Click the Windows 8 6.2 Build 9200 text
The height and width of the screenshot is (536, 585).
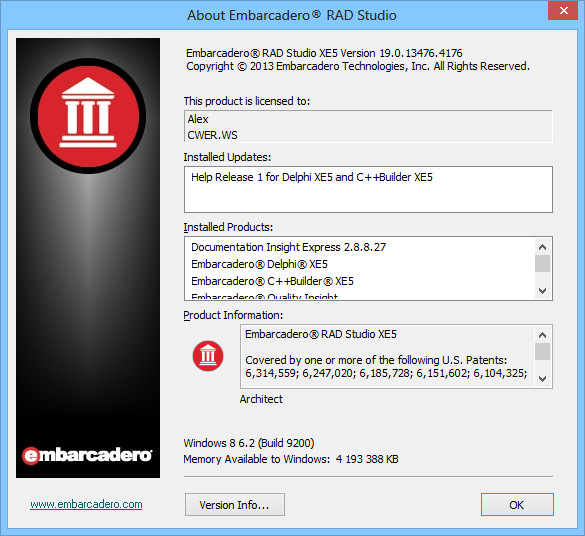coord(249,443)
